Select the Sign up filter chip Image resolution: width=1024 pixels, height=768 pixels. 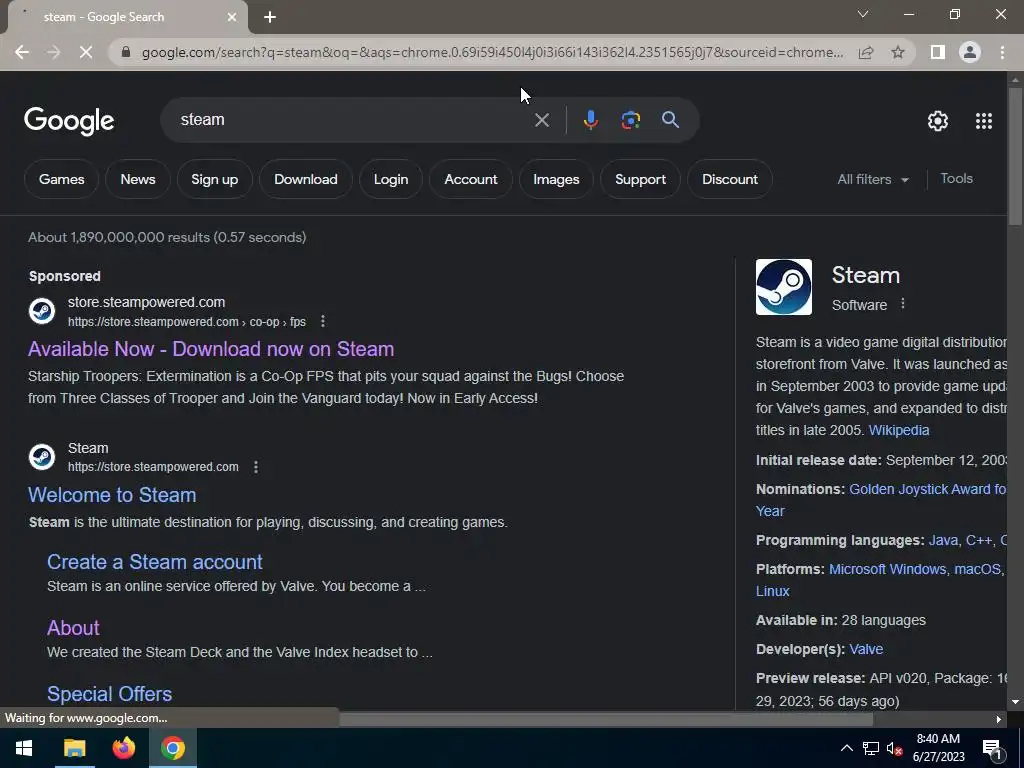(215, 179)
